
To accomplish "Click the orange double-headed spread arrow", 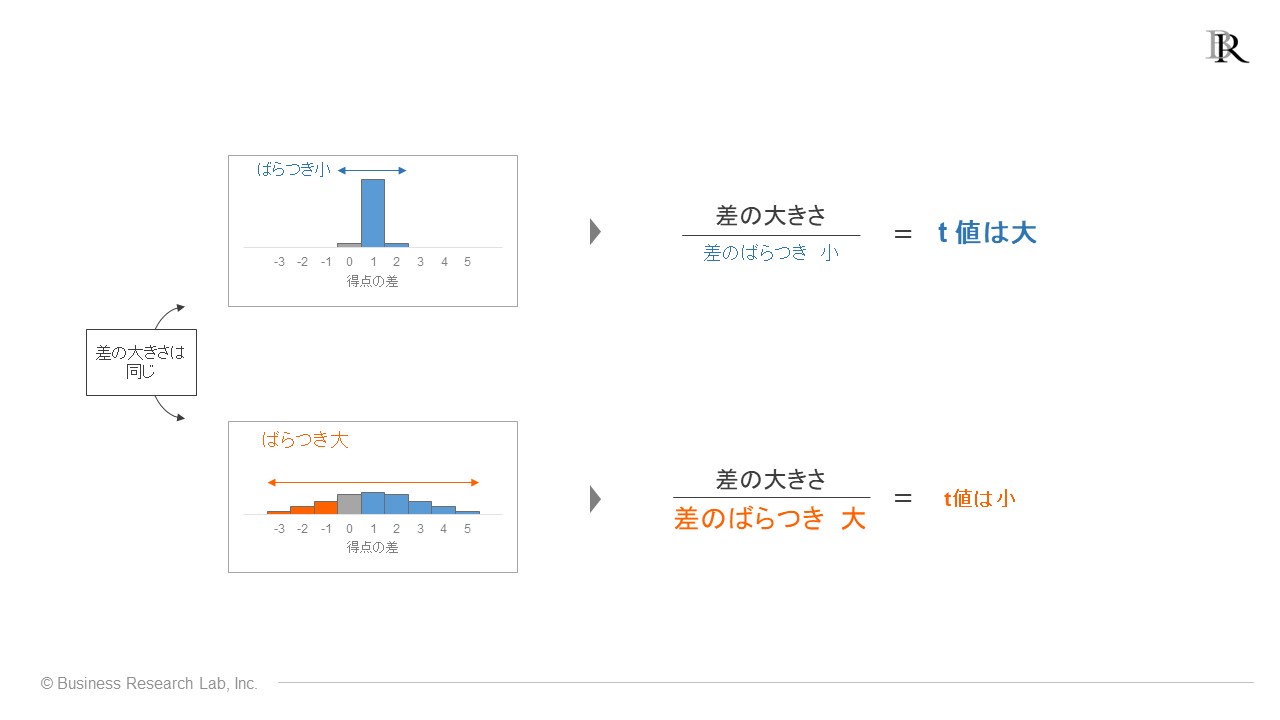I will [373, 483].
